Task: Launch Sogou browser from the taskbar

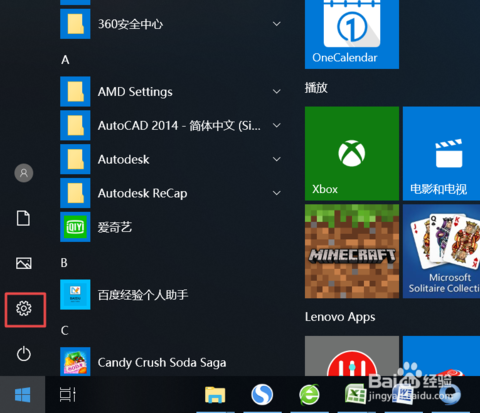Action: point(262,395)
